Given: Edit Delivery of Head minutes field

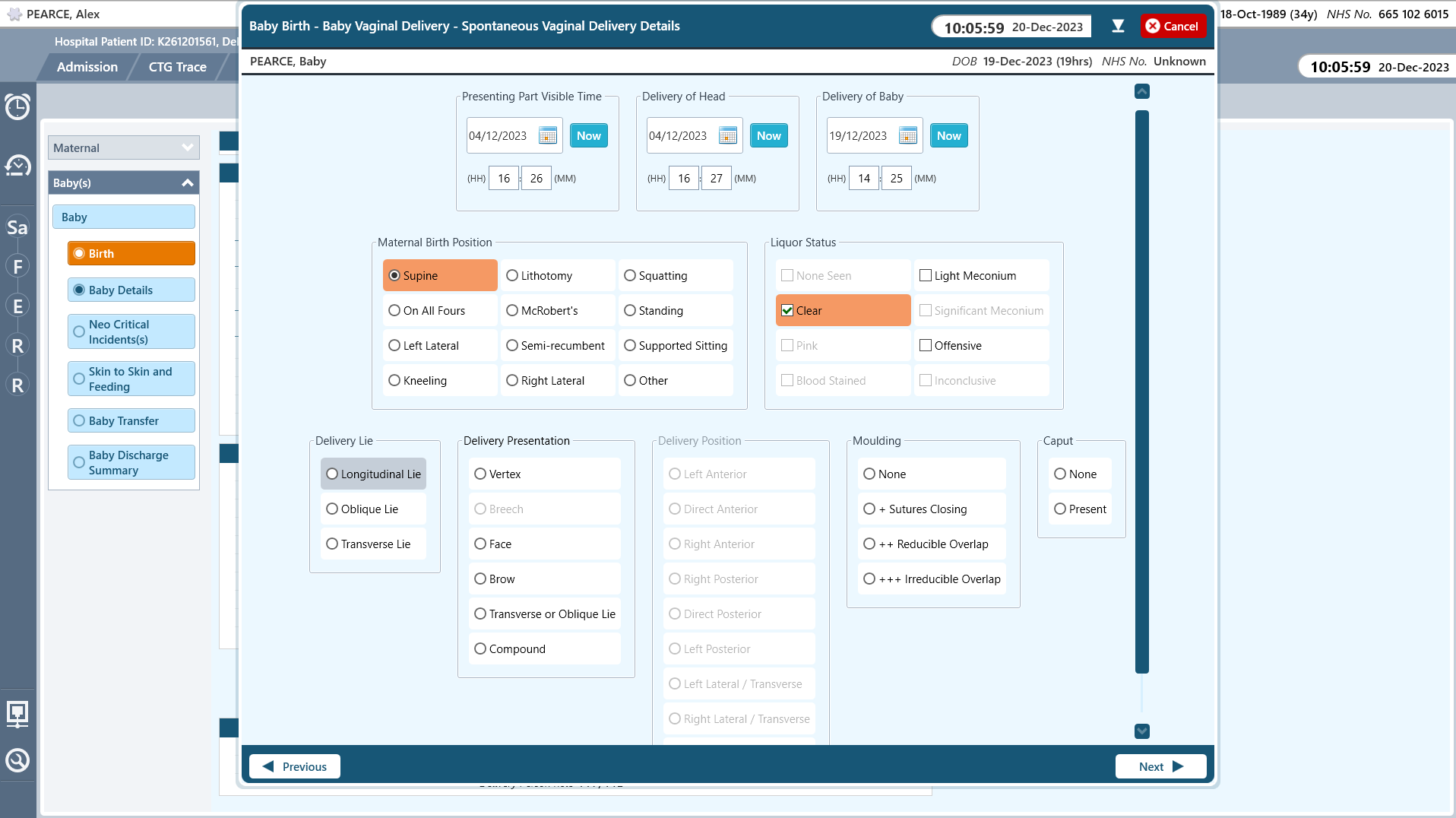Looking at the screenshot, I should pos(716,178).
